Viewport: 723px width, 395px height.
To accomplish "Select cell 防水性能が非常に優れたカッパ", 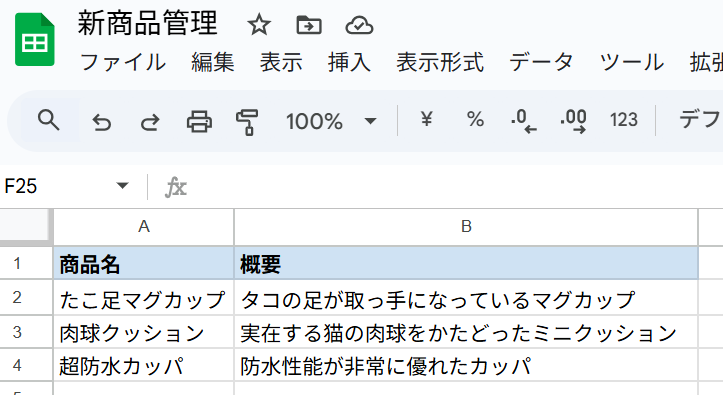I will click(466, 365).
